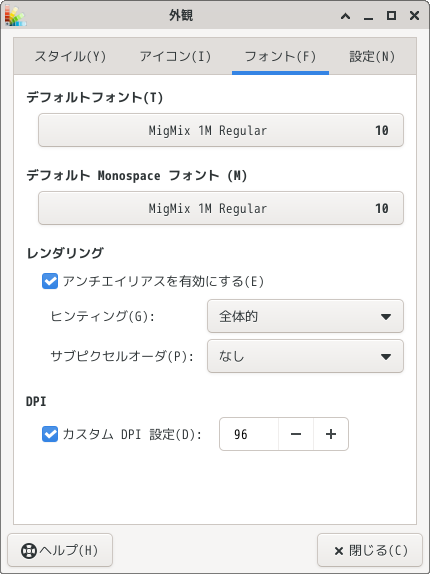
Task: Toggle アンチエイリアスを有効にする checkbox
Action: [x=50, y=281]
